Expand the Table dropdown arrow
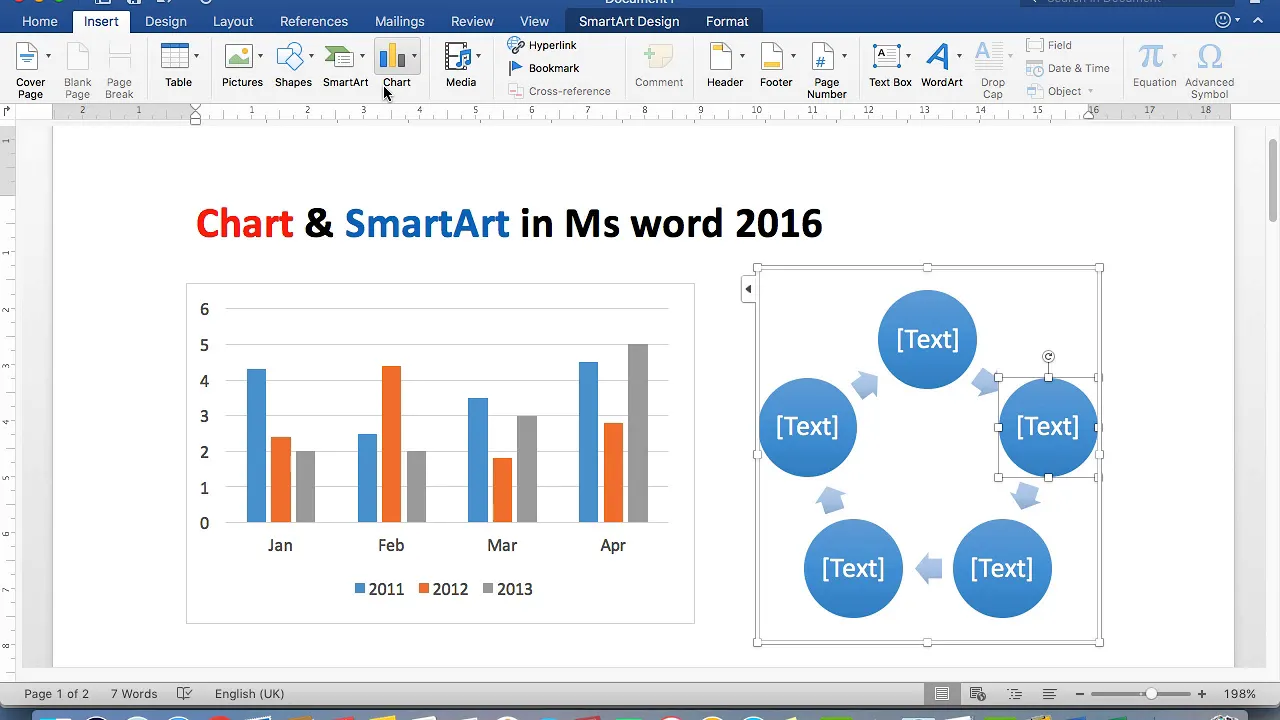Viewport: 1280px width, 720px height. (x=196, y=56)
